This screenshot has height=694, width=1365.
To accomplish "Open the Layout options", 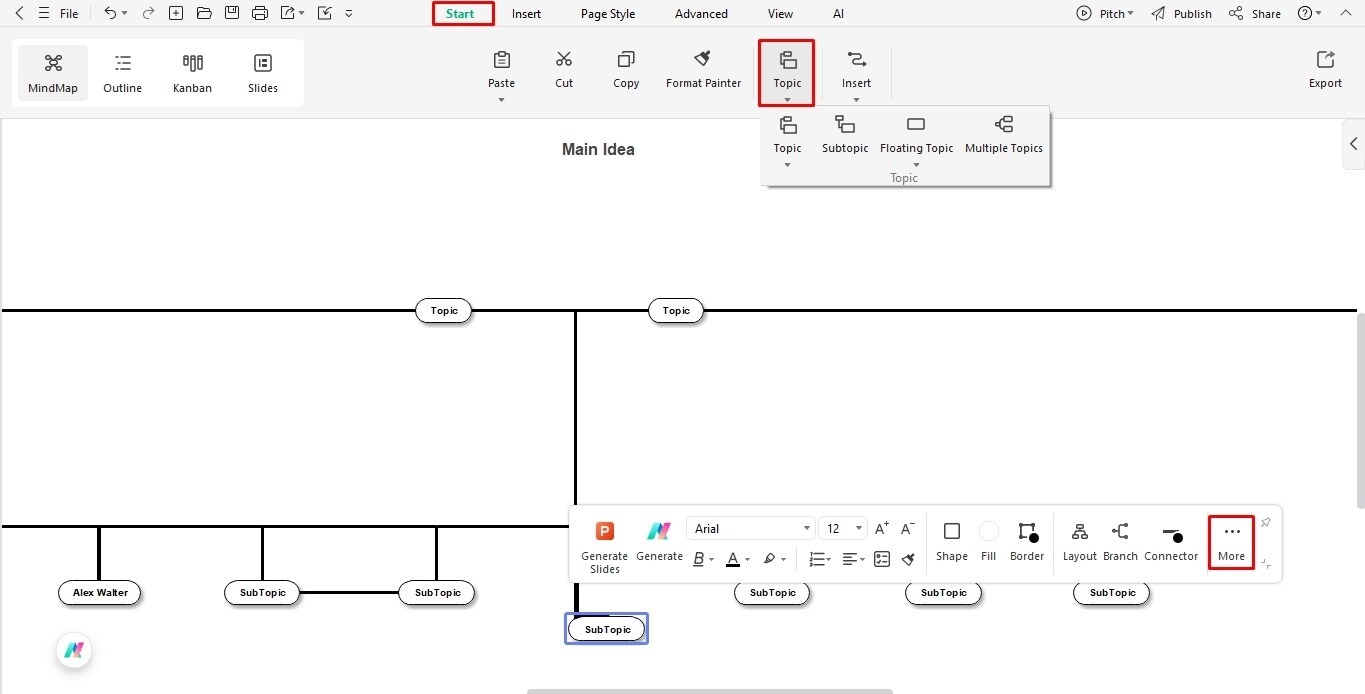I will coord(1079,541).
